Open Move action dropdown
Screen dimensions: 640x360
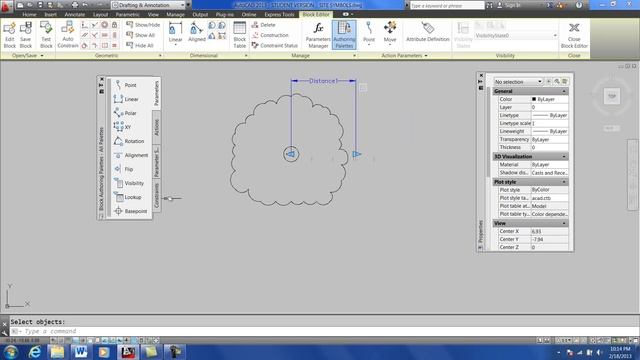click(x=390, y=44)
